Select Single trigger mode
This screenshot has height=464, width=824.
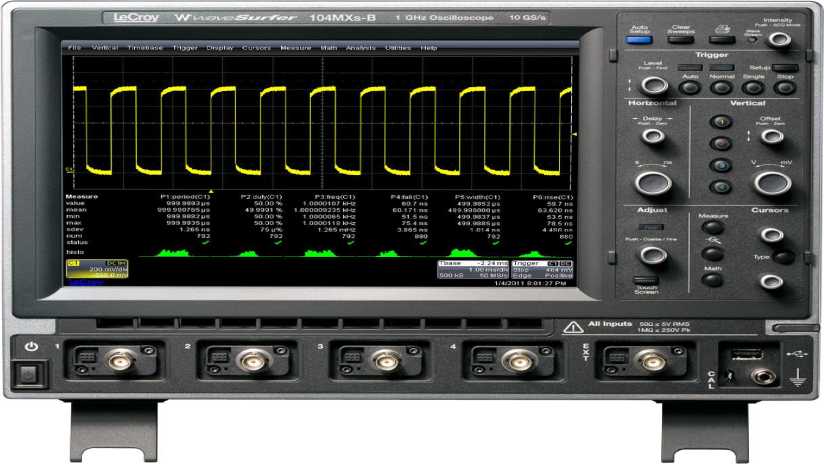coord(753,87)
